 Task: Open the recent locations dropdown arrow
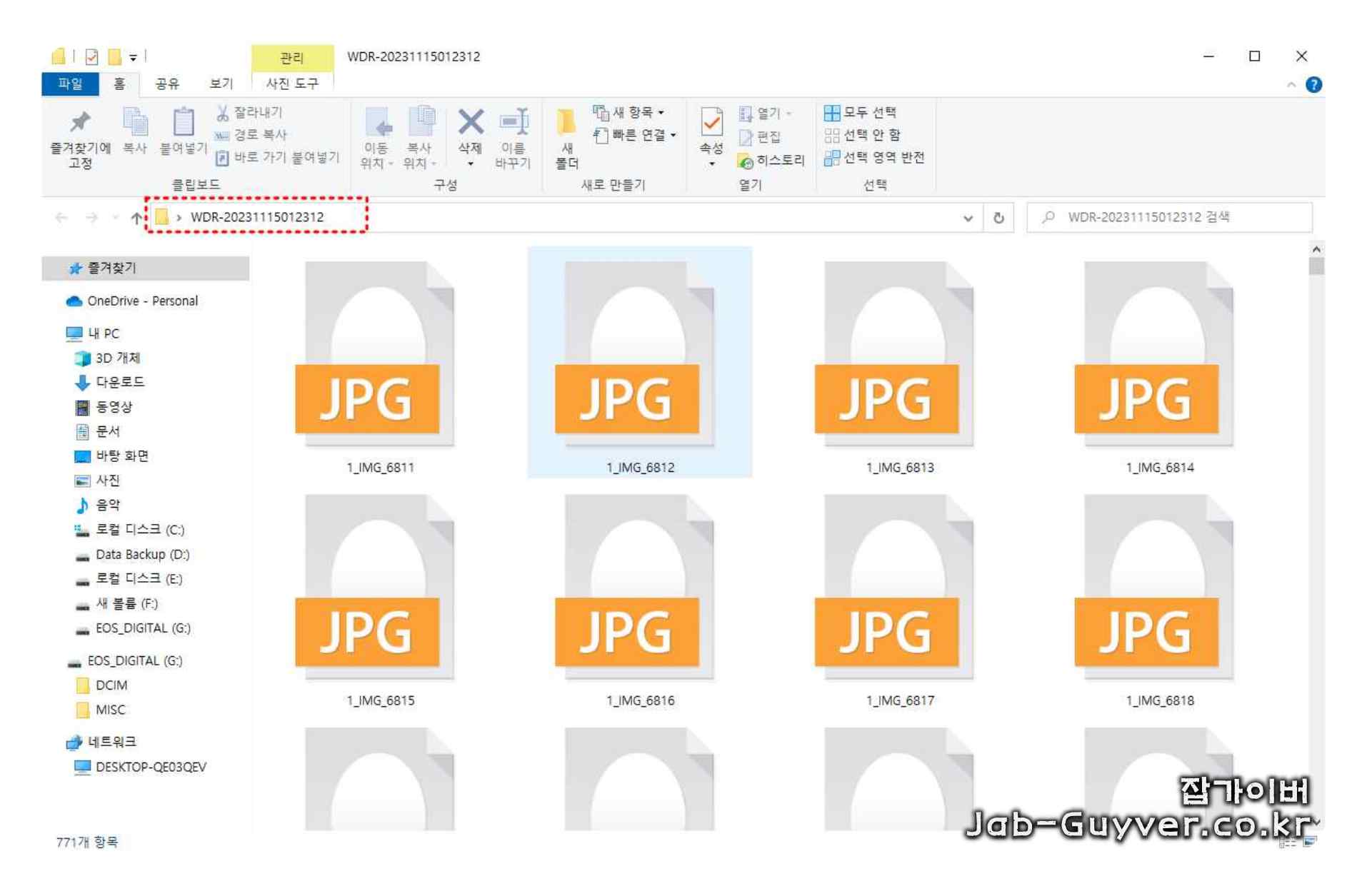[x=115, y=218]
